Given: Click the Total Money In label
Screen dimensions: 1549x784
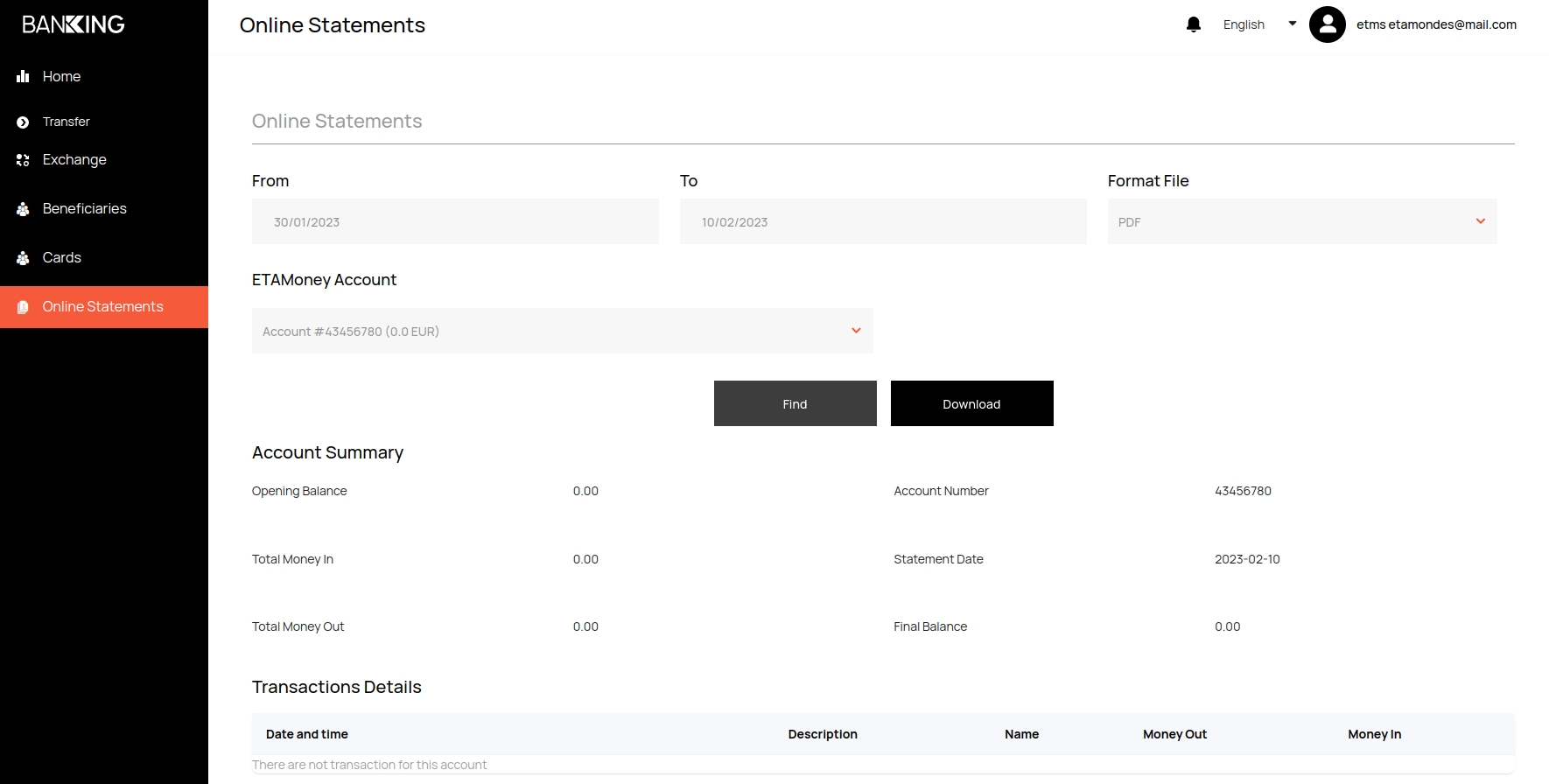Looking at the screenshot, I should [x=292, y=559].
